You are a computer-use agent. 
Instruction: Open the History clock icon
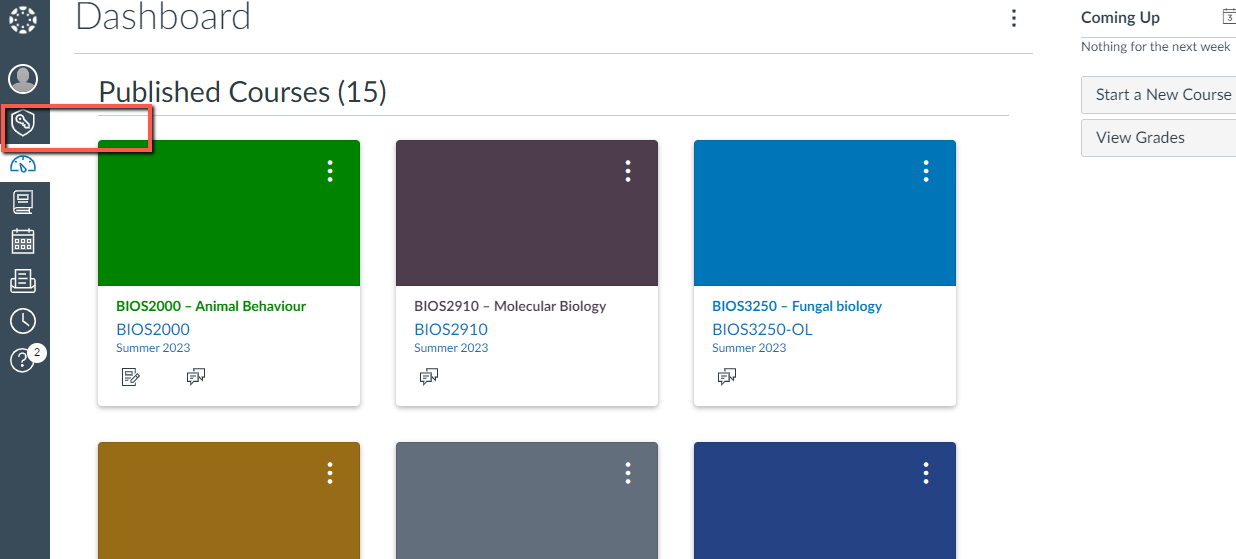click(x=23, y=321)
